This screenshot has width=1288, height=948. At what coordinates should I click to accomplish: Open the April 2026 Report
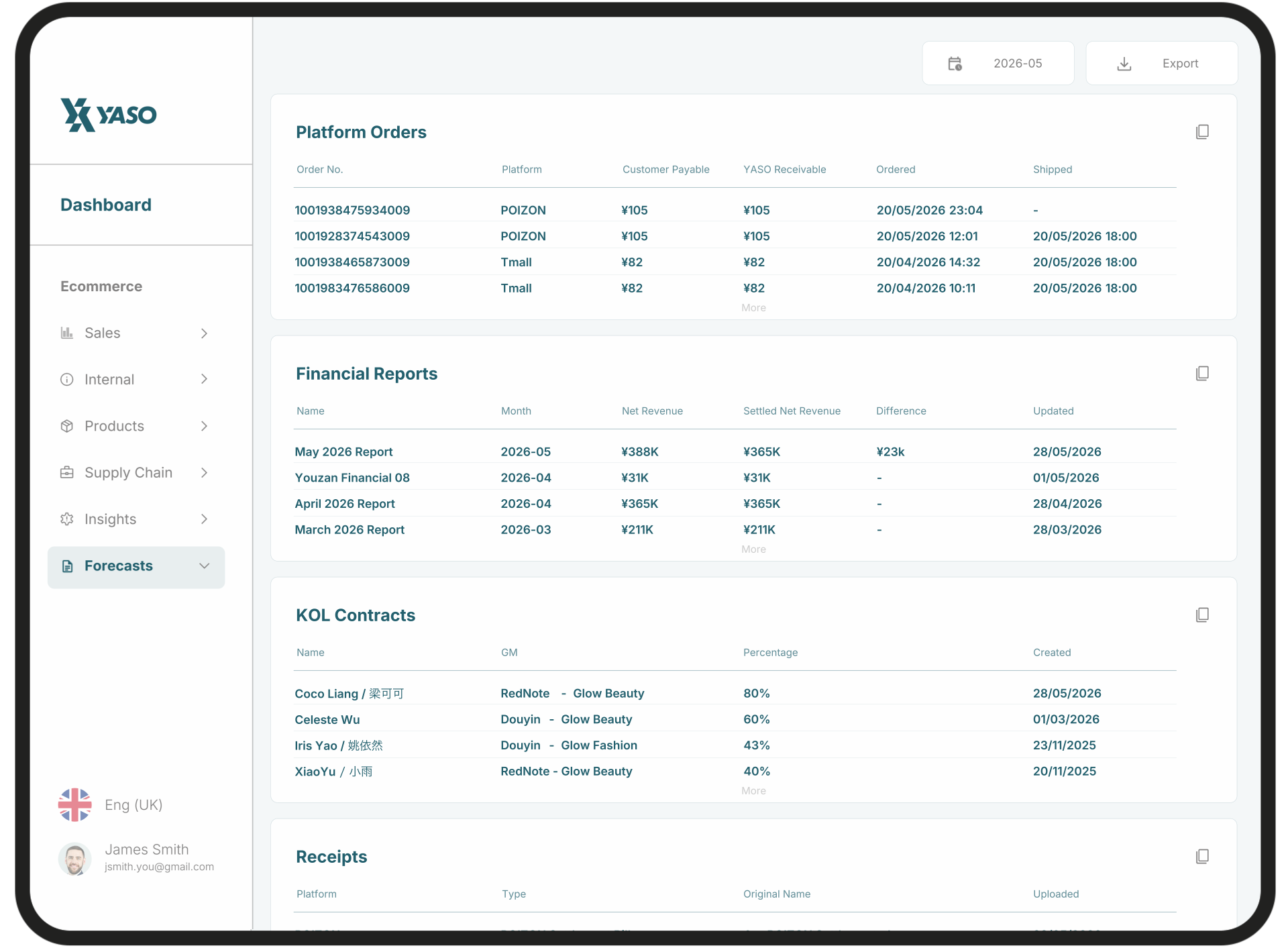pos(345,504)
